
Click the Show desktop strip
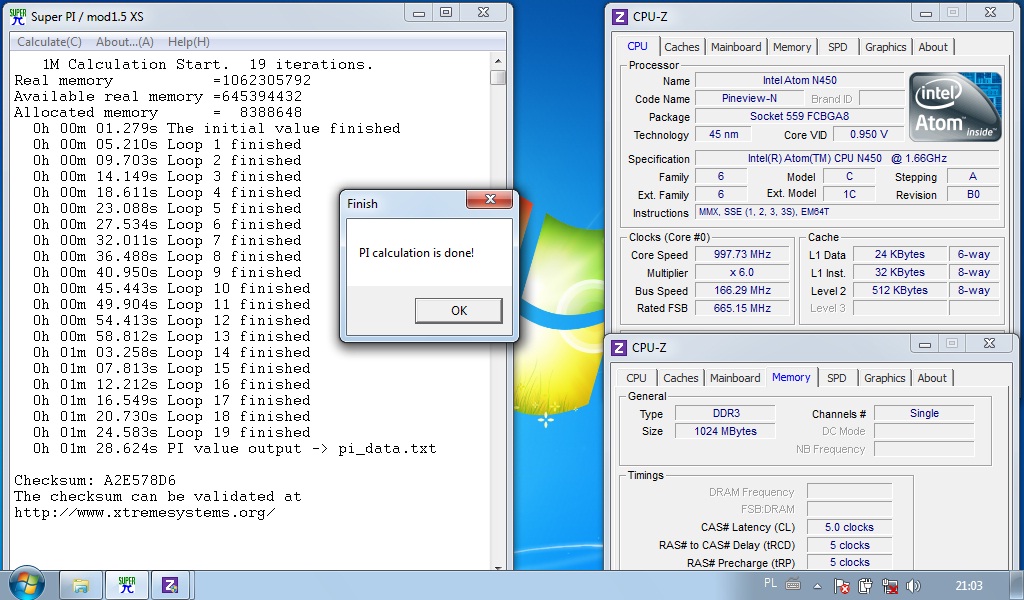tap(1019, 586)
